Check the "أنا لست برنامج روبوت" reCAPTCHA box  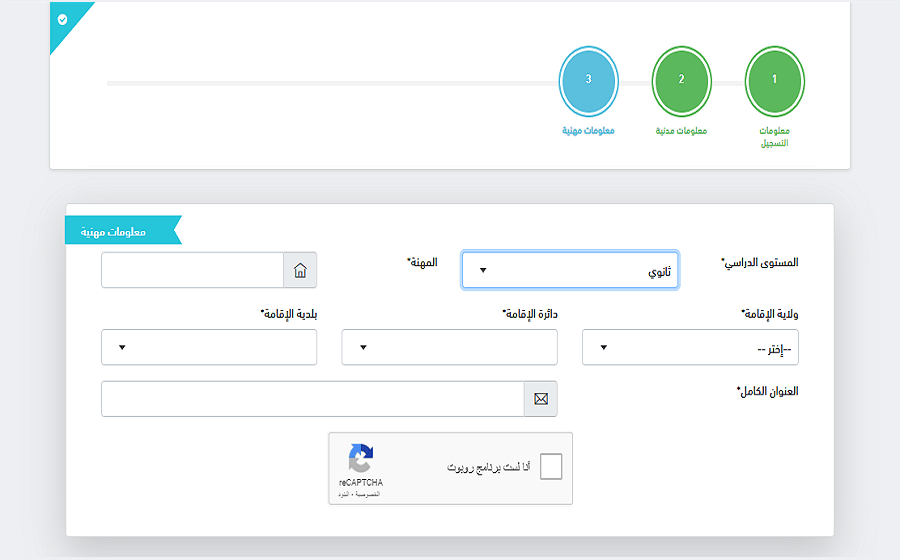point(551,467)
